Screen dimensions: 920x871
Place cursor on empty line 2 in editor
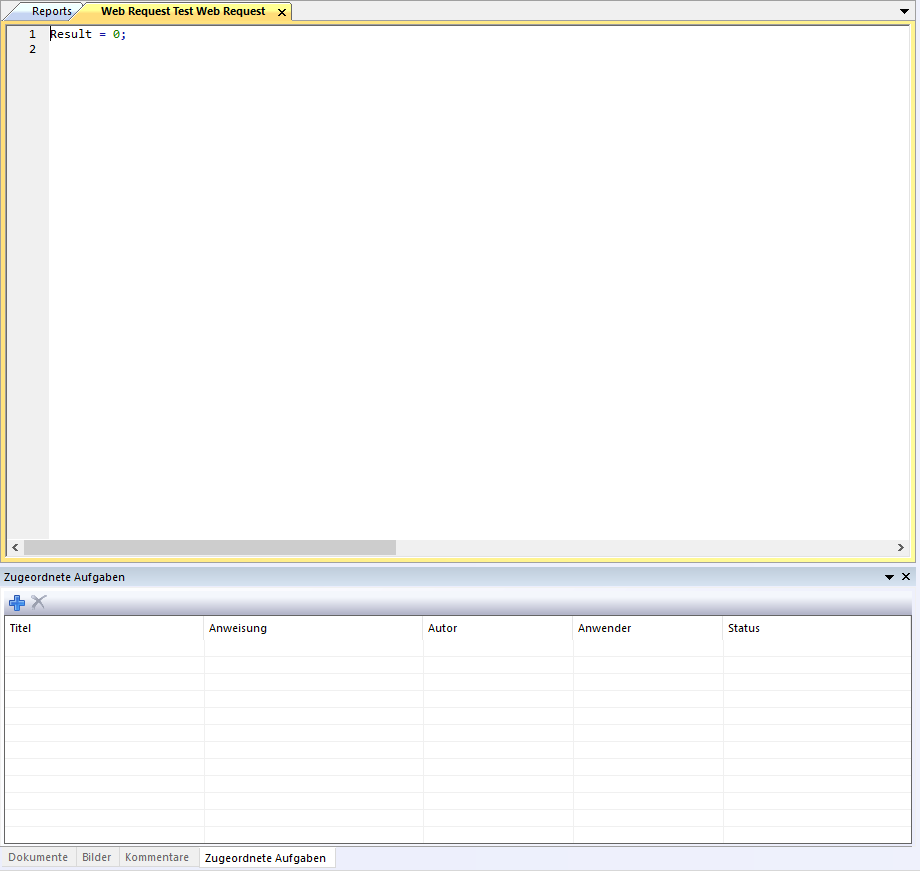[x=200, y=49]
